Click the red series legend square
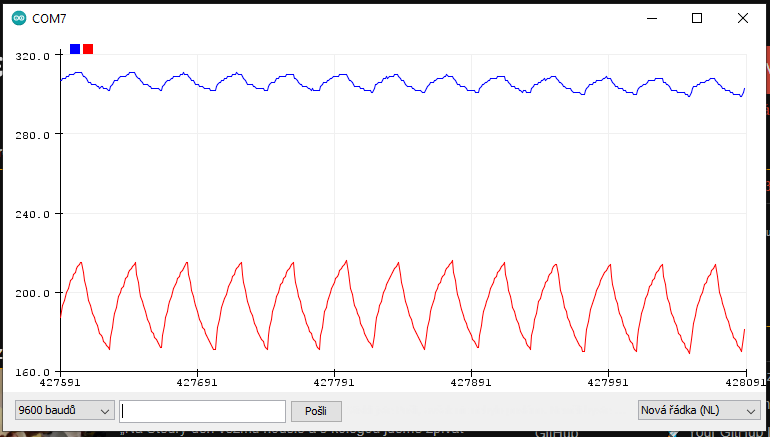The width and height of the screenshot is (770, 437). coord(88,49)
